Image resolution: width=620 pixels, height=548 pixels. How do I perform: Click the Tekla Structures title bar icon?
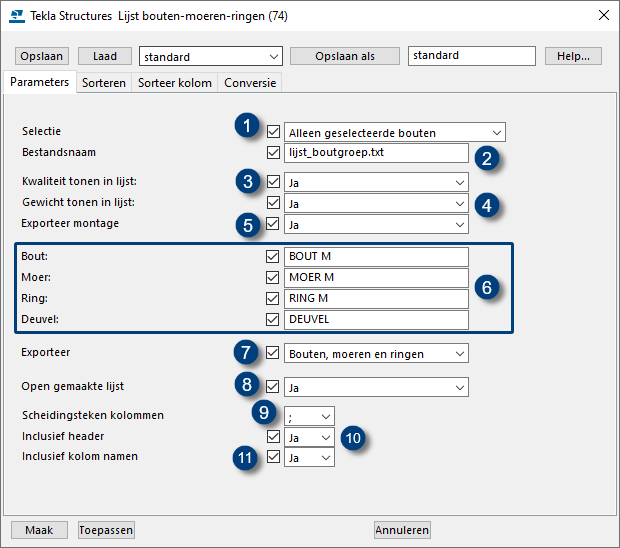[x=17, y=15]
